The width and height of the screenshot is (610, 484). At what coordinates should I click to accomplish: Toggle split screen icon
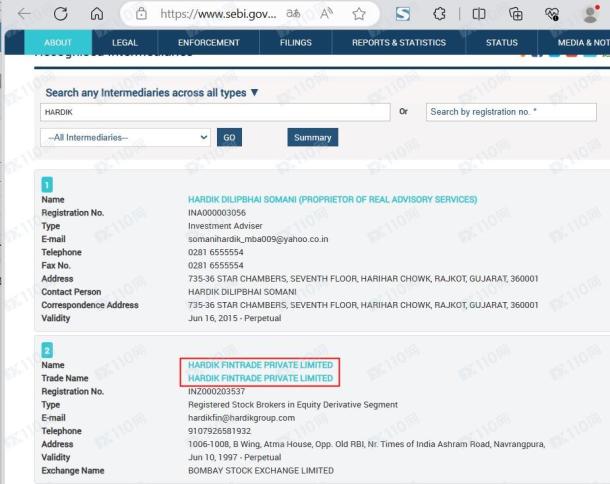(479, 14)
